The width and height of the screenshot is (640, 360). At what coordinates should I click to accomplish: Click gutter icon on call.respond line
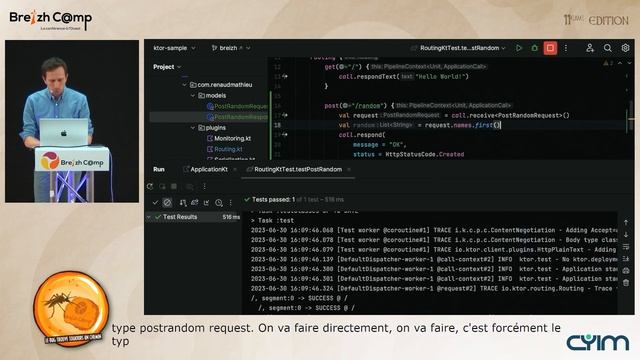284,134
